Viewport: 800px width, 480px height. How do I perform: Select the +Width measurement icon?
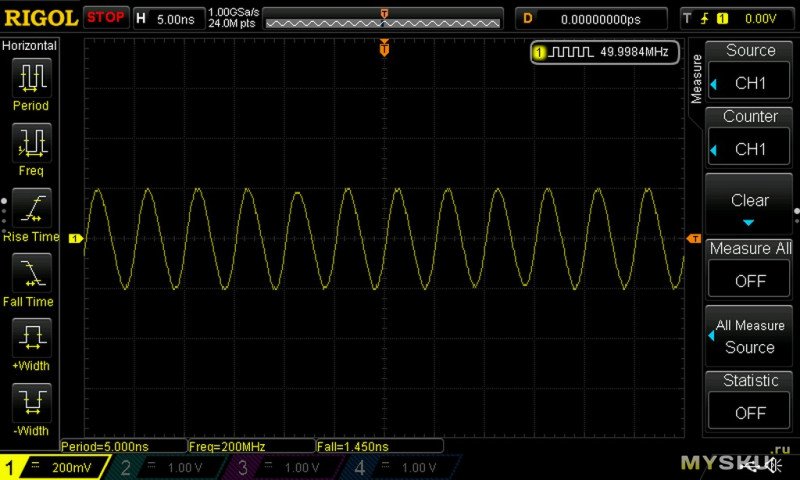click(x=31, y=338)
